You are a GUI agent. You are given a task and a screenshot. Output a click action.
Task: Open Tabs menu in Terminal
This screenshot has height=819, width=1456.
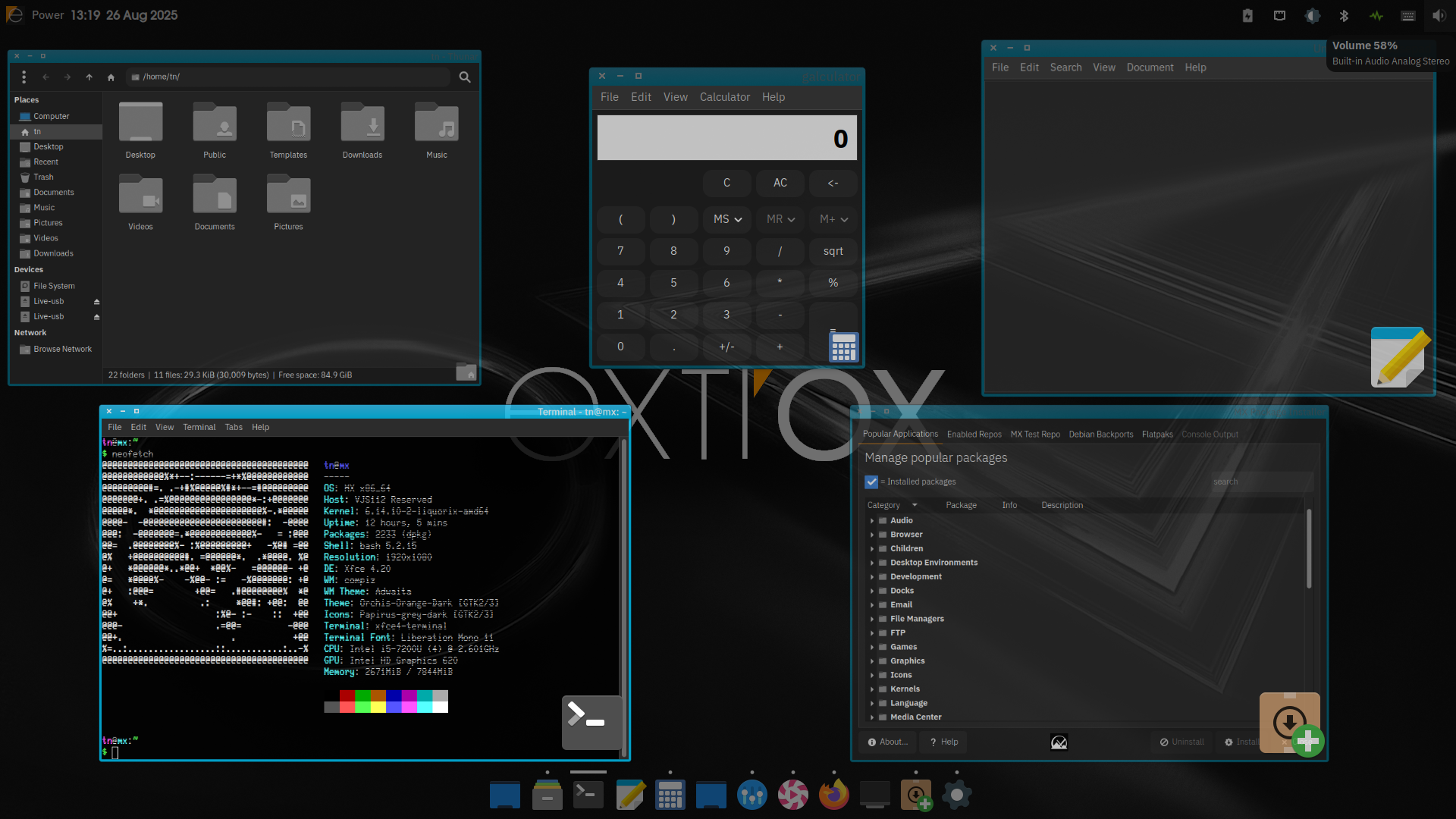tap(234, 427)
